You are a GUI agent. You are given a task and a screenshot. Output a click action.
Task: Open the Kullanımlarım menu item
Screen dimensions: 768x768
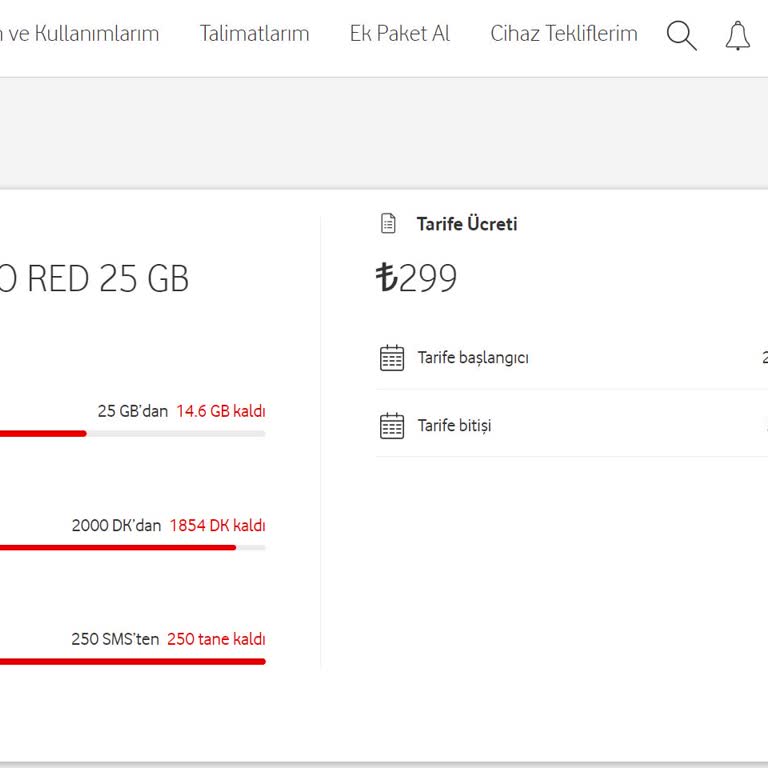tap(79, 33)
